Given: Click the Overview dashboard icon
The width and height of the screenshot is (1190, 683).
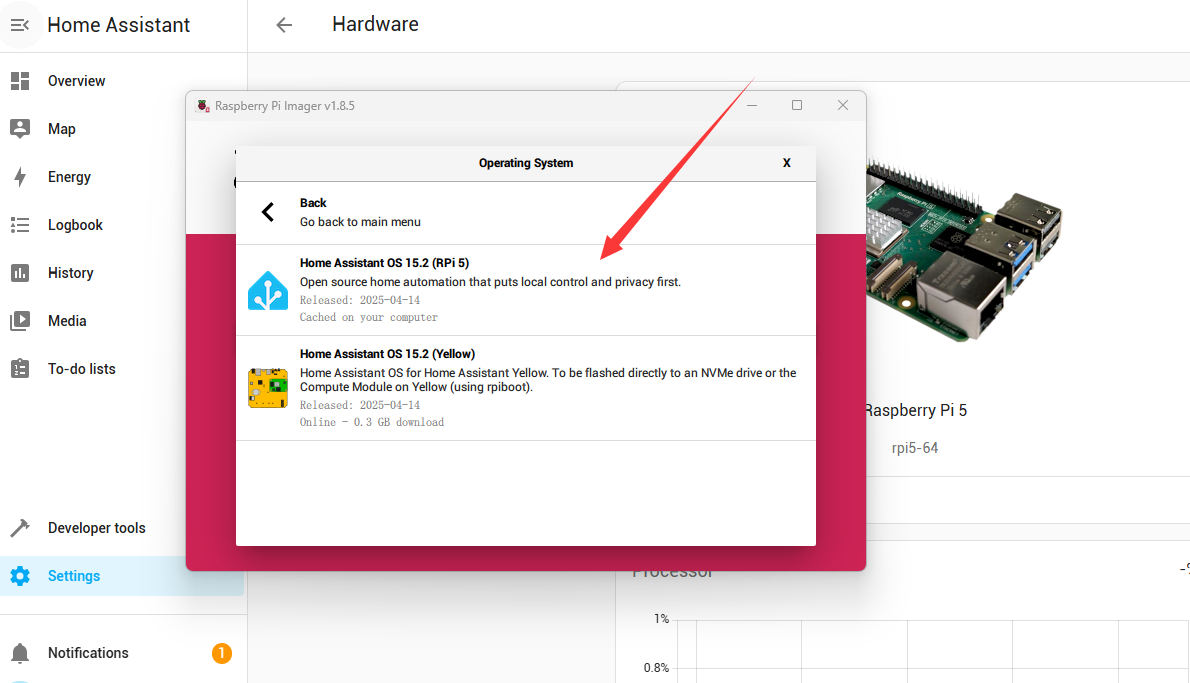Looking at the screenshot, I should (20, 81).
